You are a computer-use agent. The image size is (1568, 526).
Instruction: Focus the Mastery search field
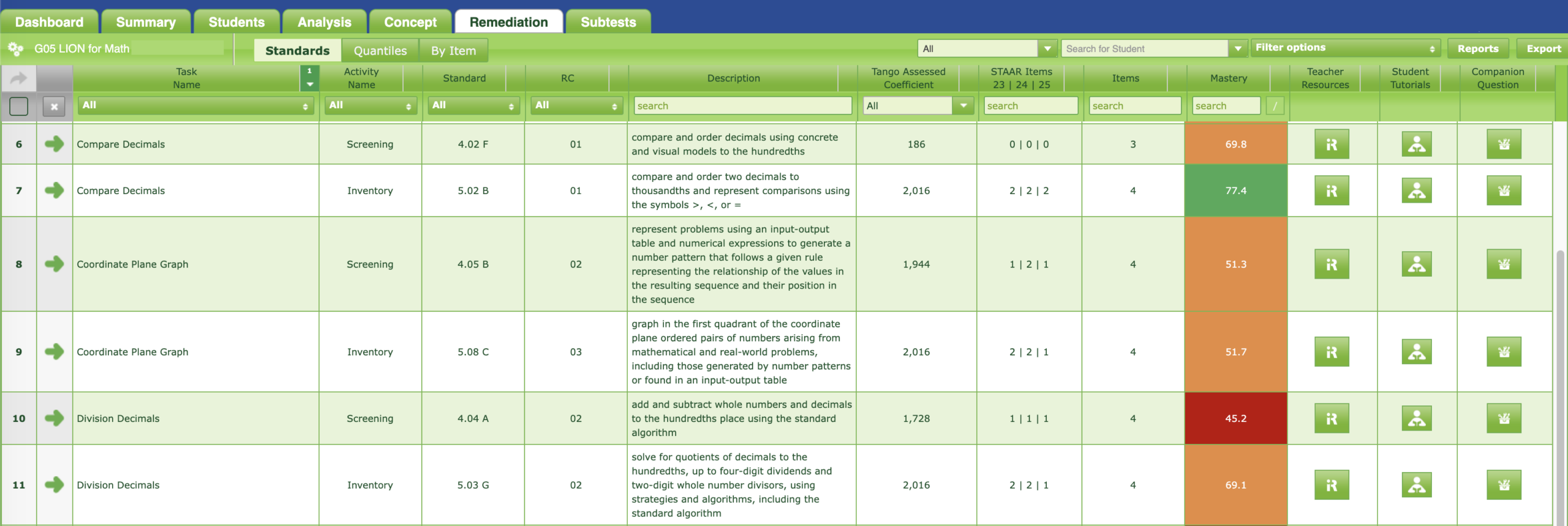[1226, 106]
